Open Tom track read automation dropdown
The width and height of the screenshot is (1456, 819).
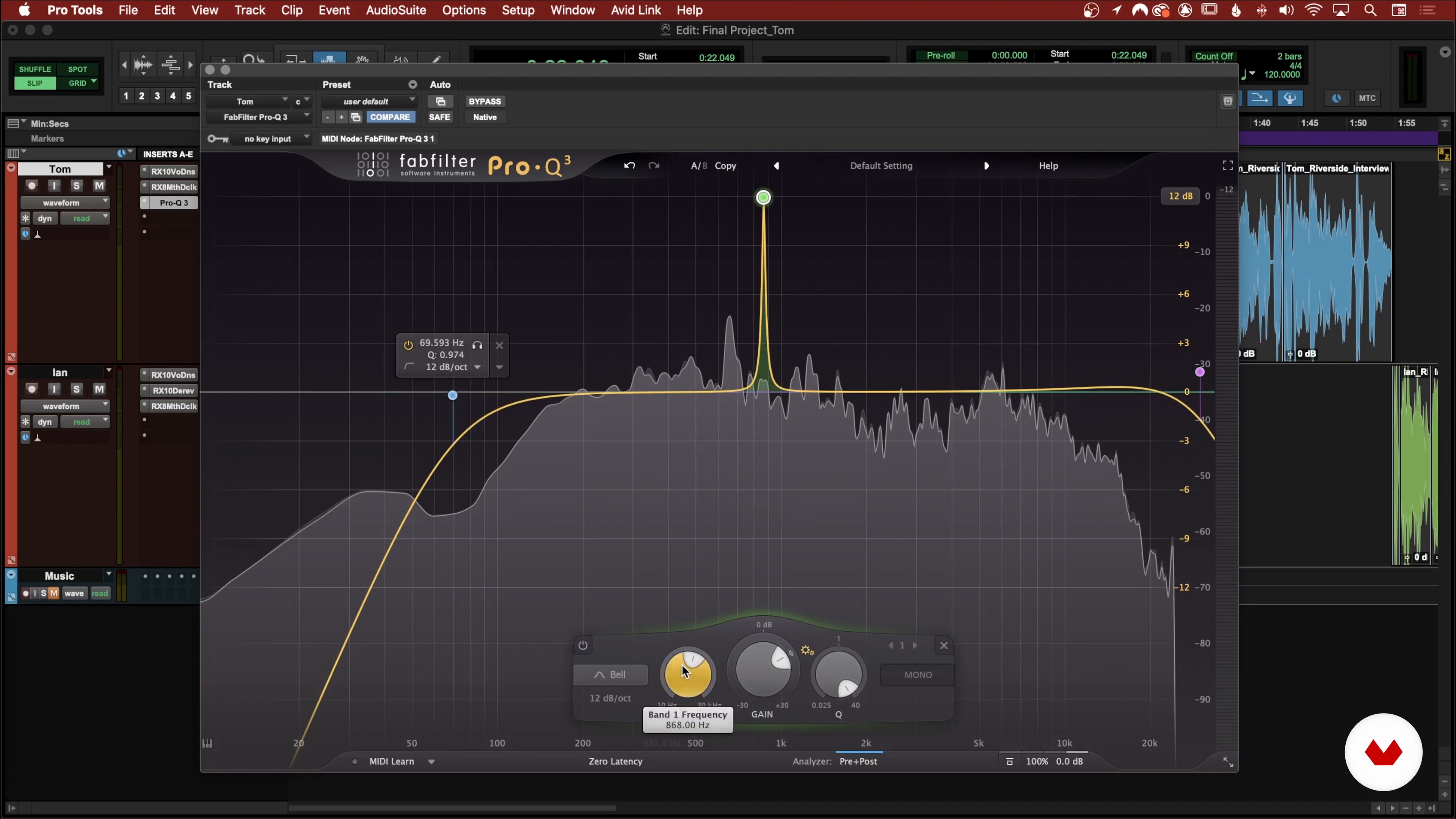85,218
